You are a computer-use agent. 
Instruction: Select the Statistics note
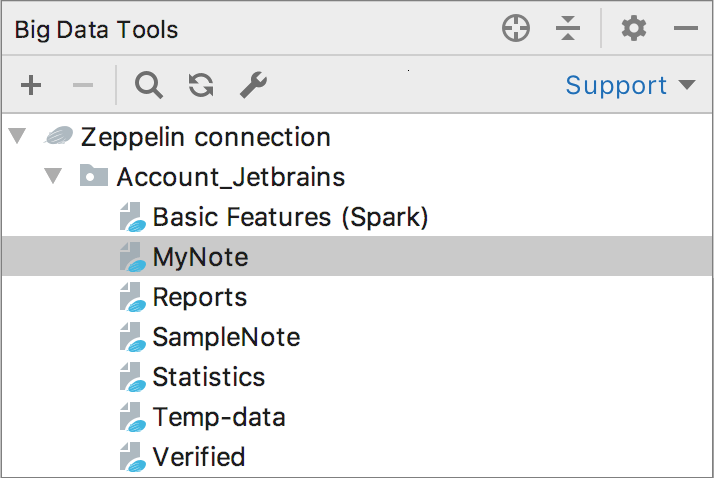pos(208,377)
